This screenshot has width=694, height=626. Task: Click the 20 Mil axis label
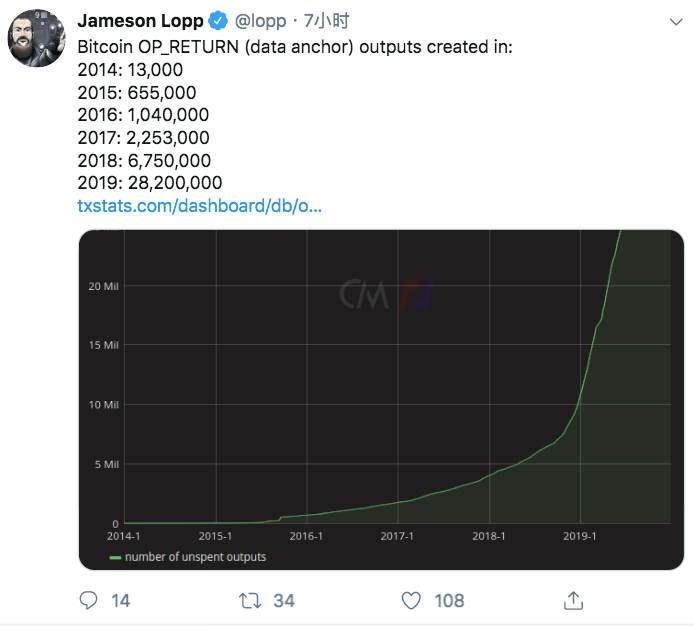click(x=104, y=286)
